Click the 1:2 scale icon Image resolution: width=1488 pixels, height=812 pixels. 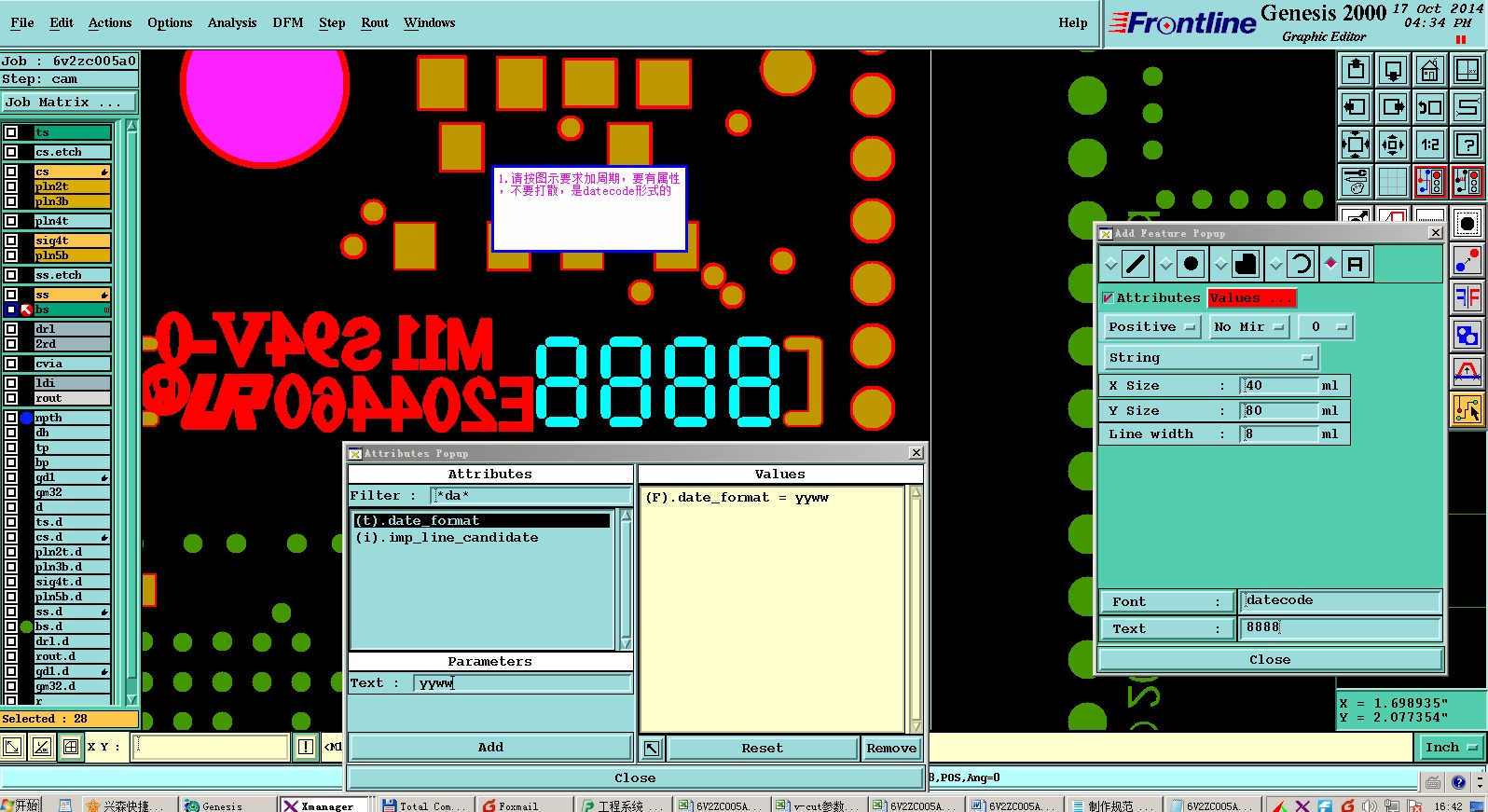1430,145
